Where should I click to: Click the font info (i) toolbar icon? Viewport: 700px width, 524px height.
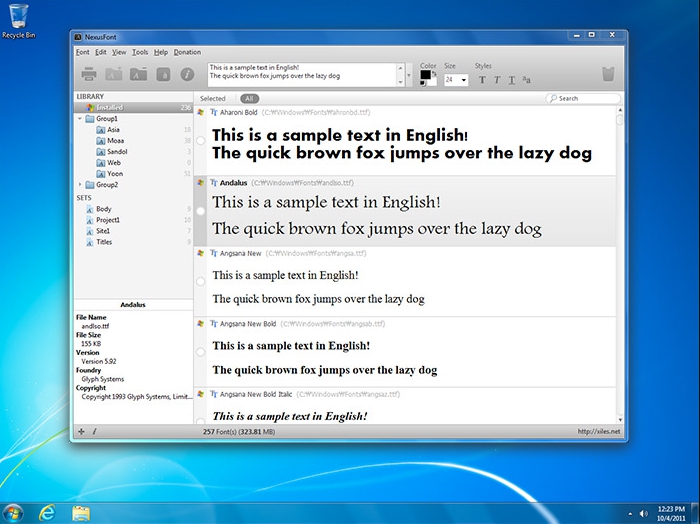click(x=187, y=74)
